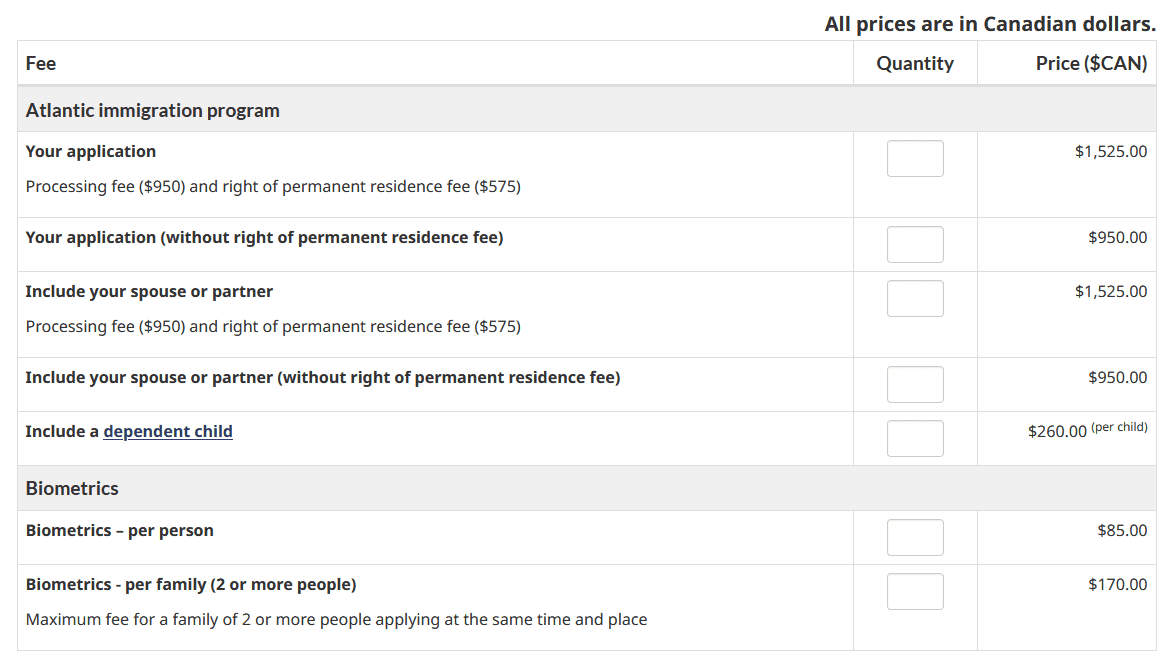Click the $170.00 family biometrics price
This screenshot has width=1175, height=668.
click(x=1117, y=584)
